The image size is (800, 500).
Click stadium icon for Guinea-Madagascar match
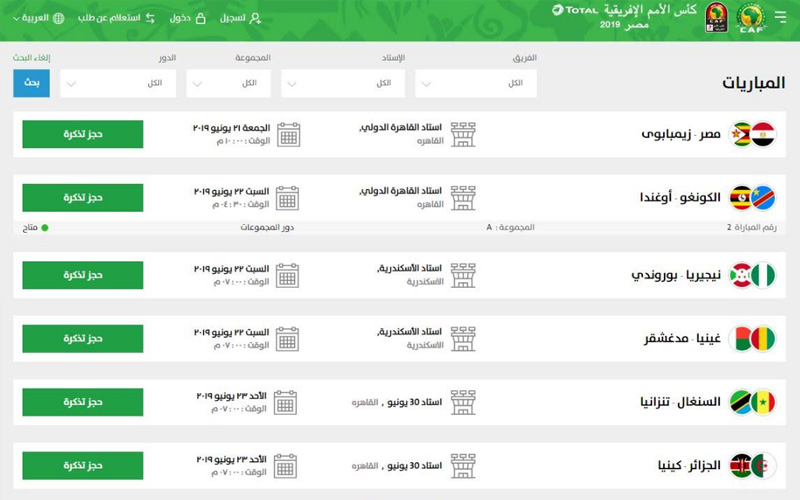click(x=463, y=338)
